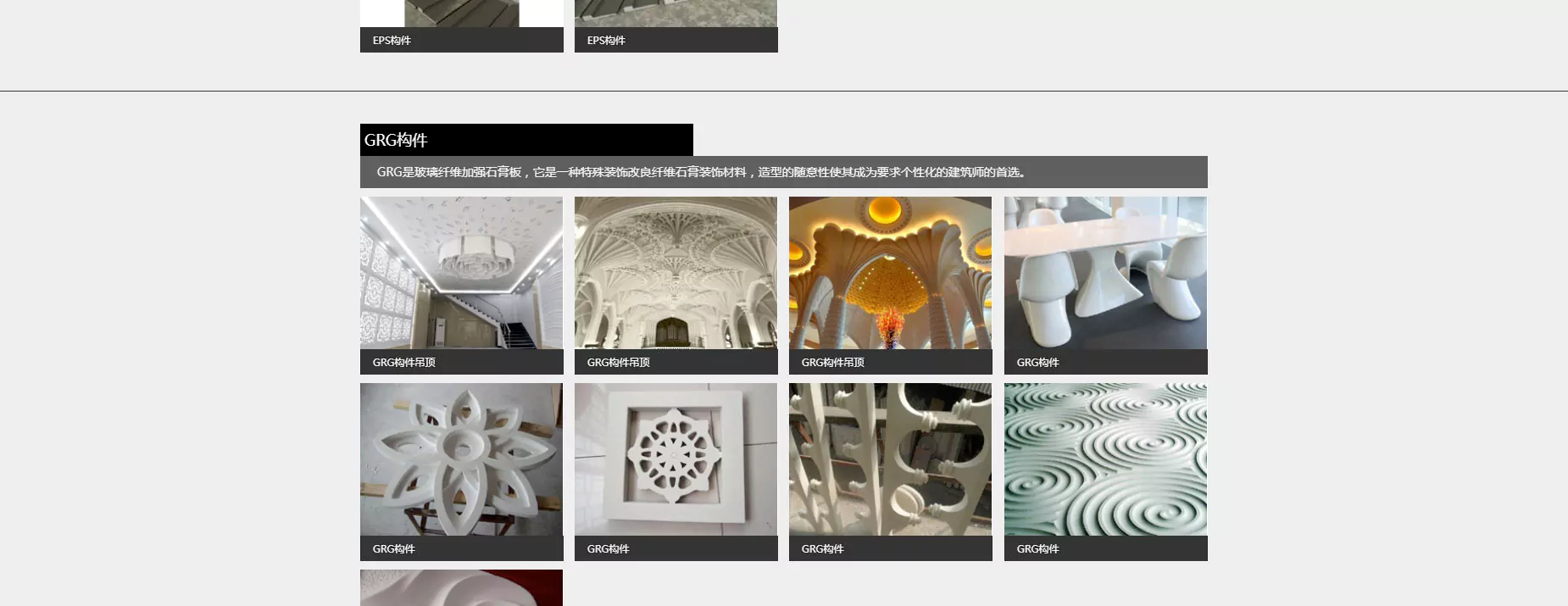Click the GRG构件 caption under the white table image

point(1038,363)
